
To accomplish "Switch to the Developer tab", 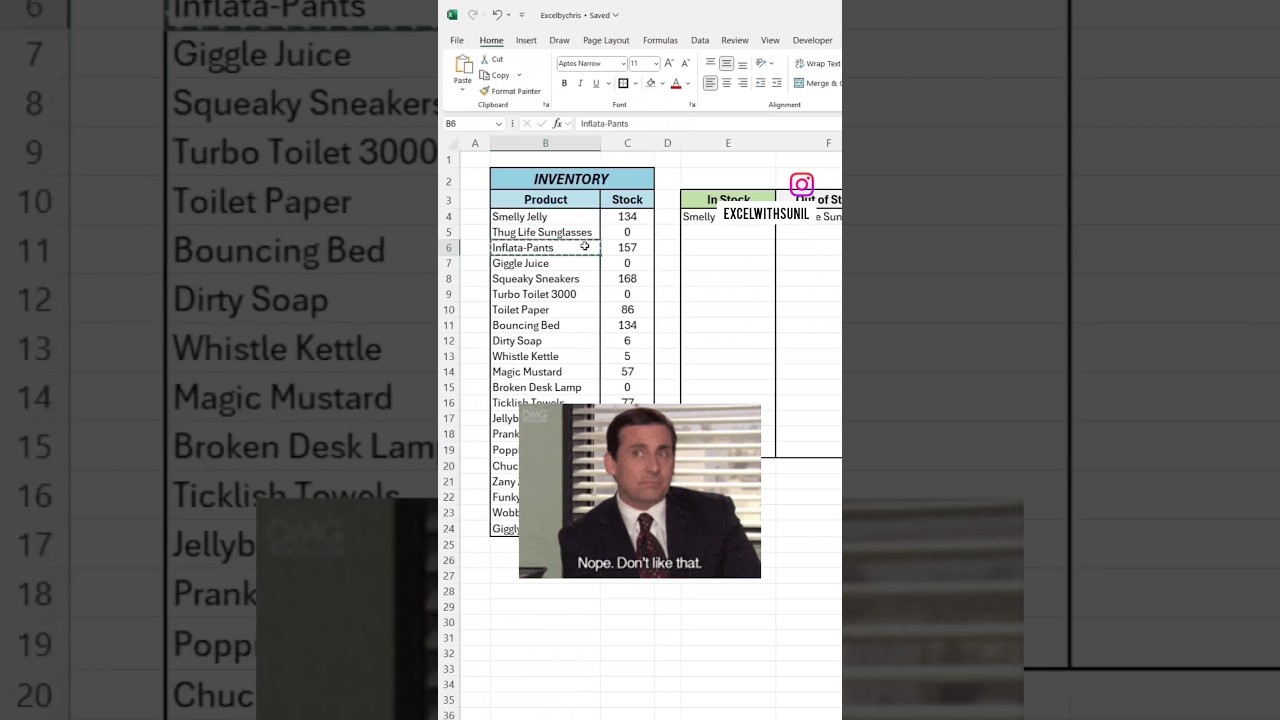I will 813,40.
